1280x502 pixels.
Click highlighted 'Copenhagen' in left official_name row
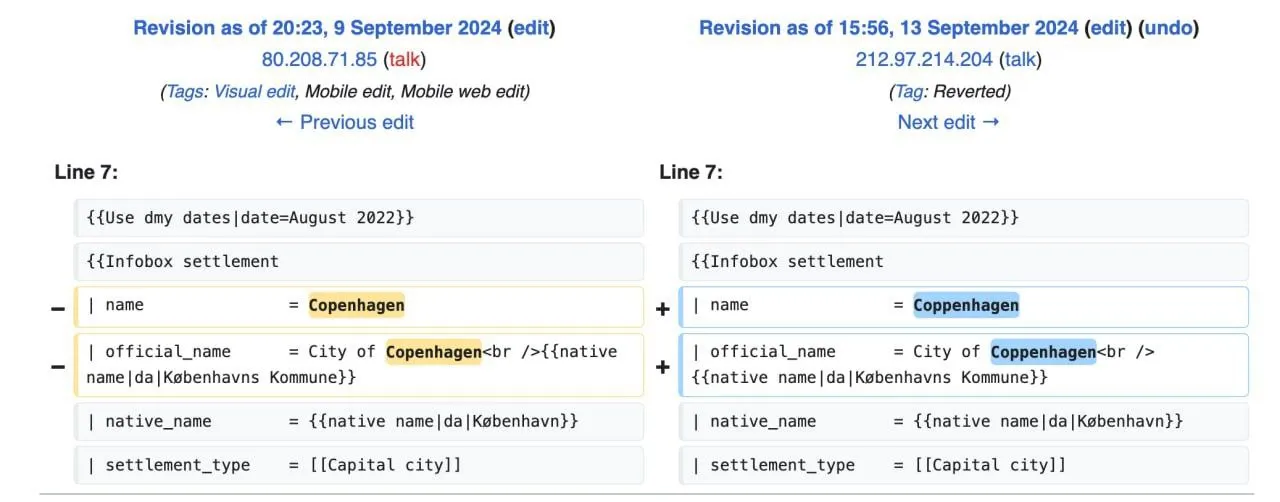434,351
